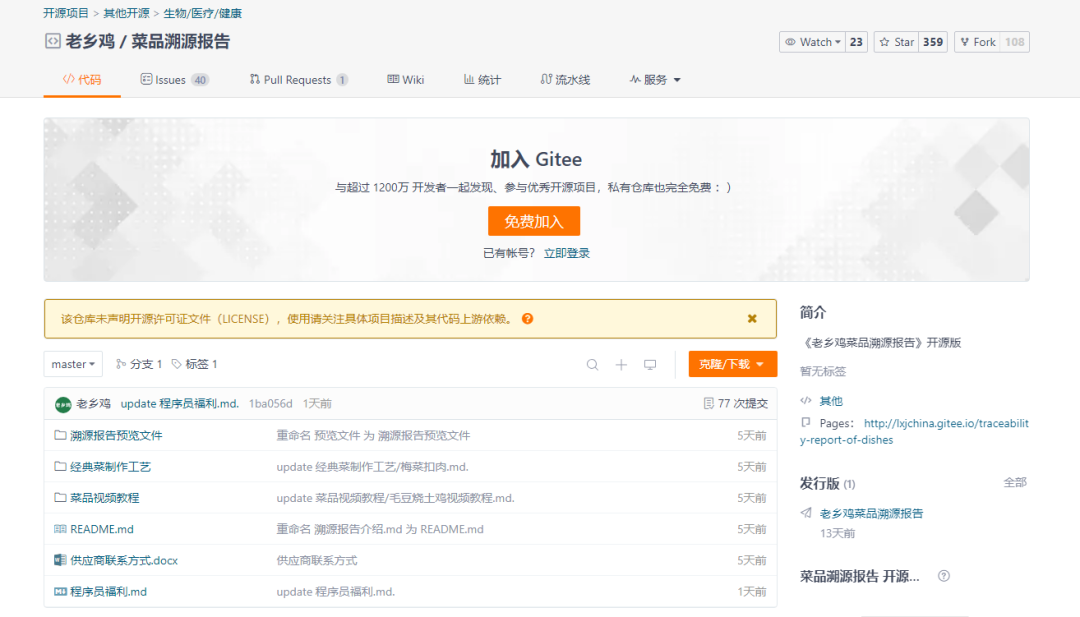1080x617 pixels.
Task: Click the watcher count 23
Action: tap(856, 42)
